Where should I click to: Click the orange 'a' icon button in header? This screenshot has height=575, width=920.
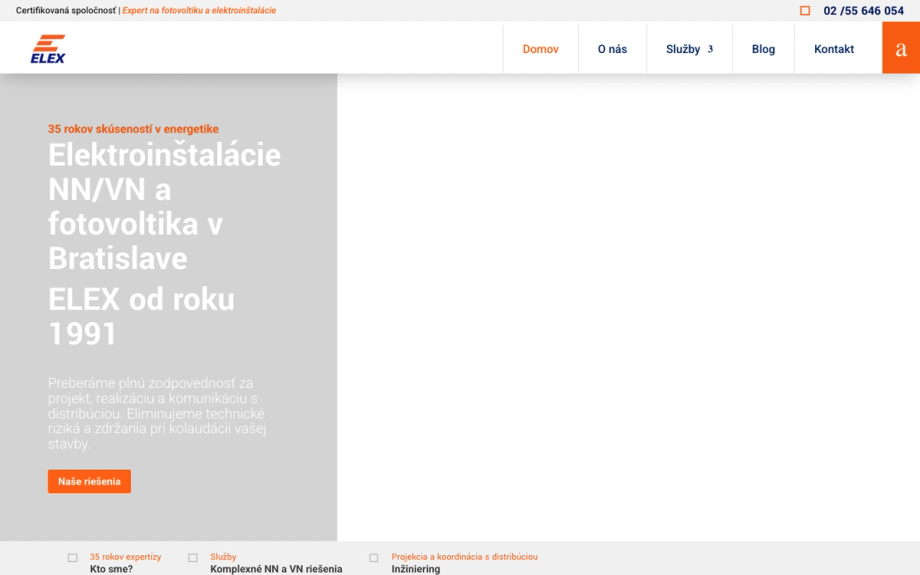(901, 48)
